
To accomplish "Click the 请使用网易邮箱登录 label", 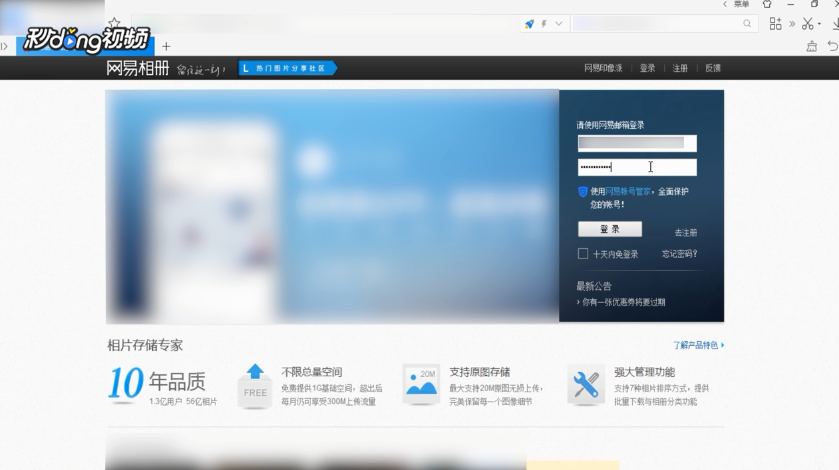I will pyautogui.click(x=611, y=125).
